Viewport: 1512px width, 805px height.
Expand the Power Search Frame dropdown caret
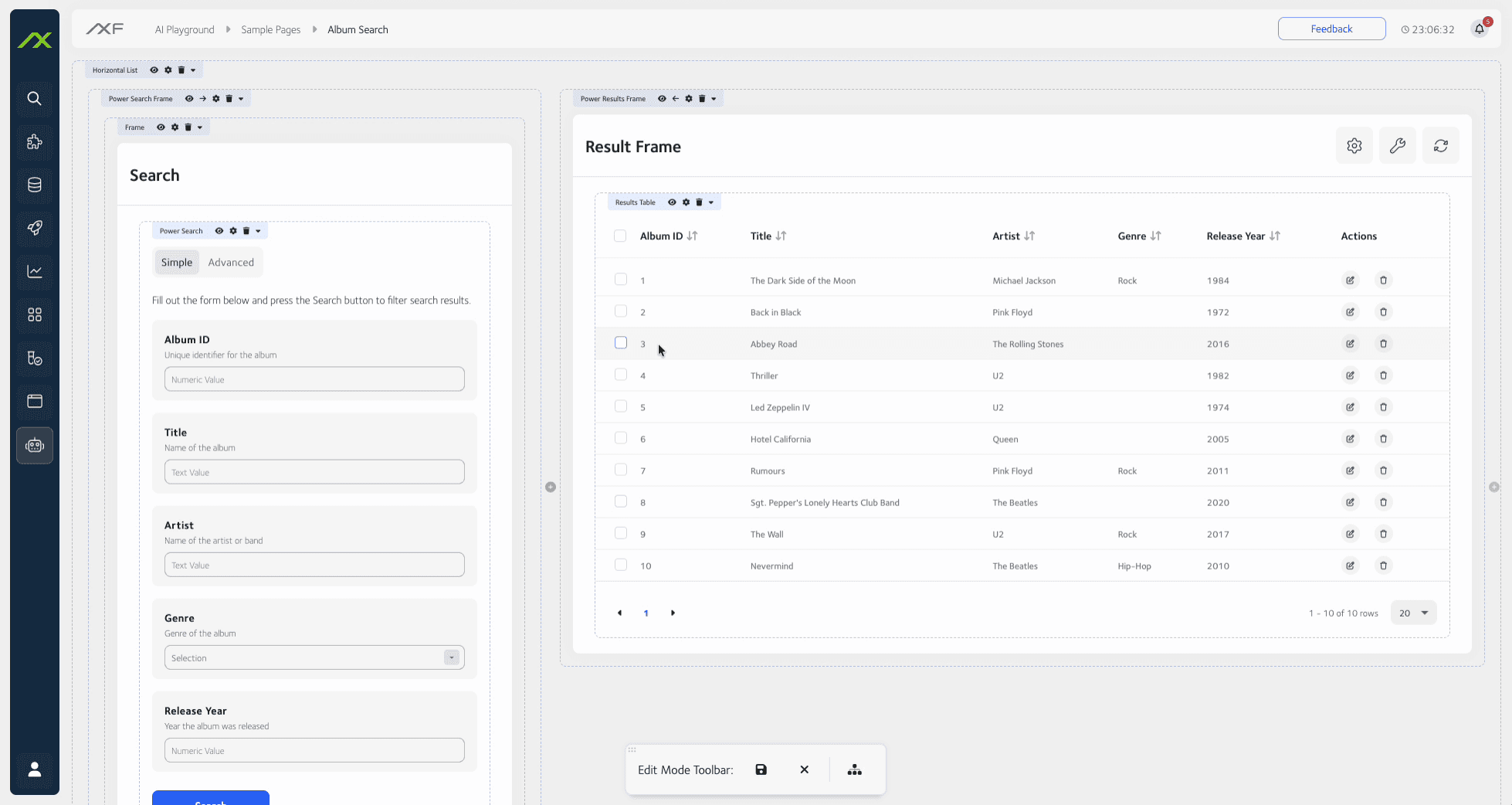pos(241,99)
